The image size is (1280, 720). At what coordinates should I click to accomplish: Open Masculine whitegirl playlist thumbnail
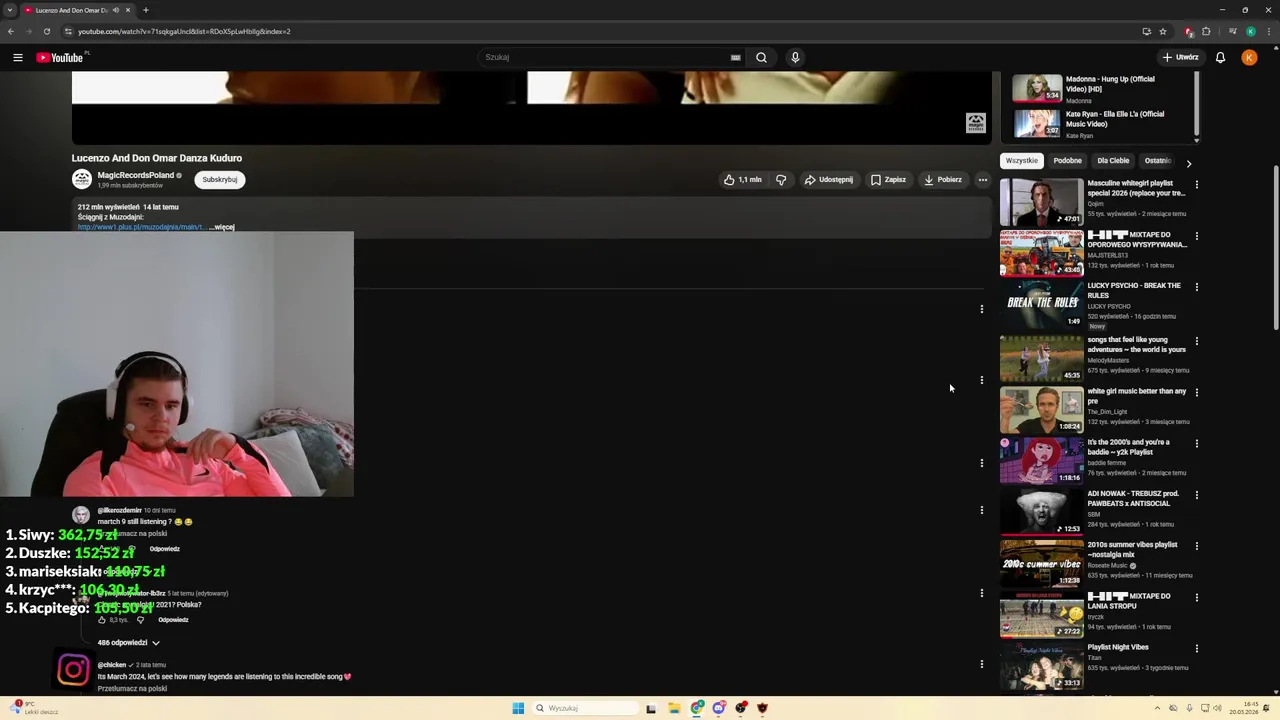[1041, 202]
